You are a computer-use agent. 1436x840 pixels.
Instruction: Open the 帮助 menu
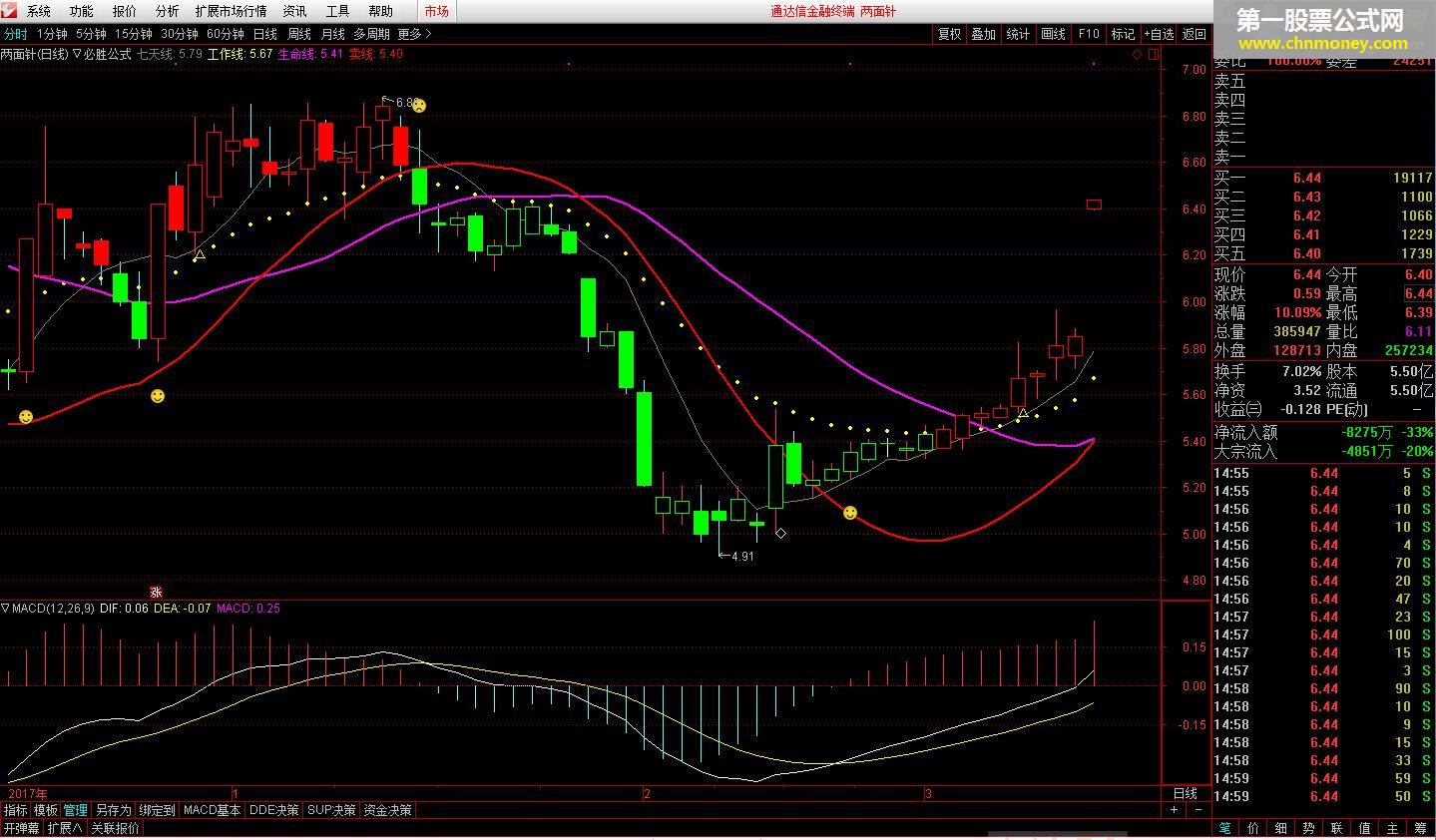(381, 11)
